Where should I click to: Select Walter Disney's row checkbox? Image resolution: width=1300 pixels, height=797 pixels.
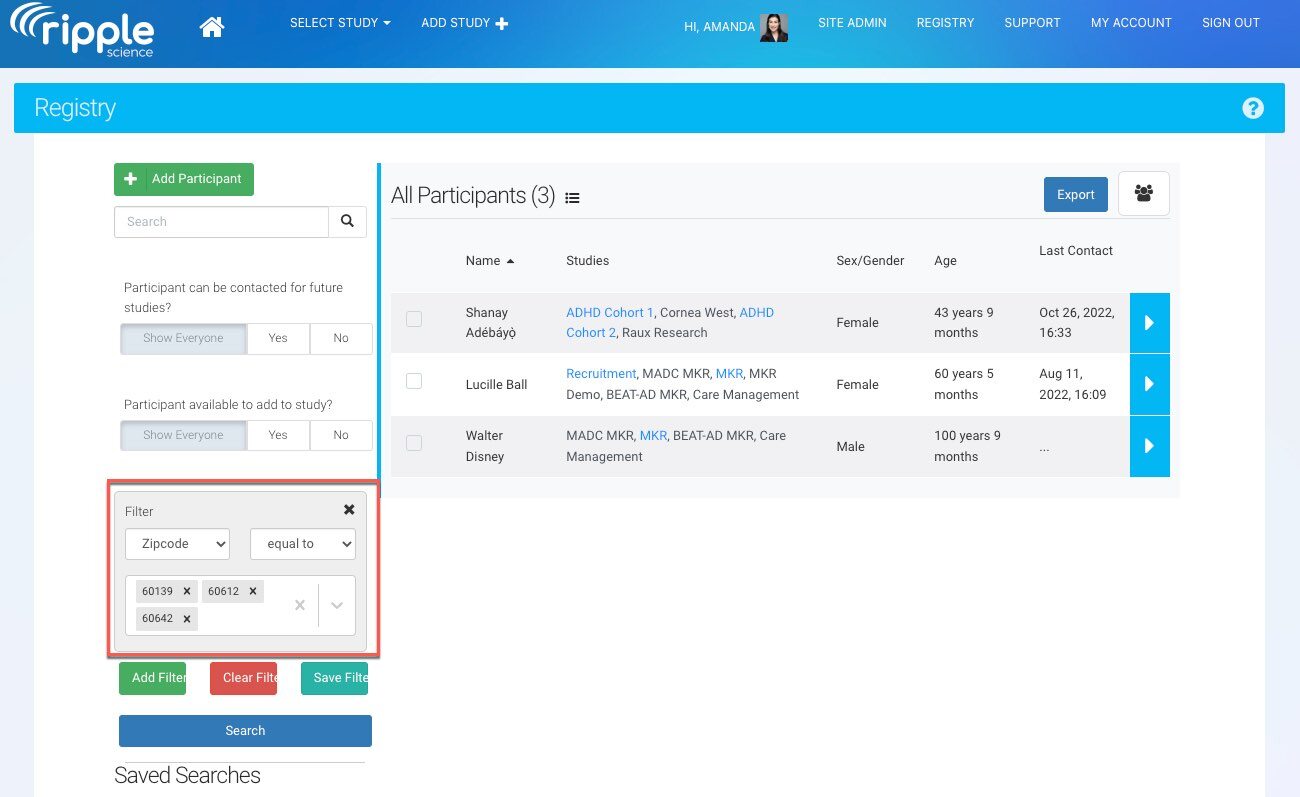coord(414,443)
